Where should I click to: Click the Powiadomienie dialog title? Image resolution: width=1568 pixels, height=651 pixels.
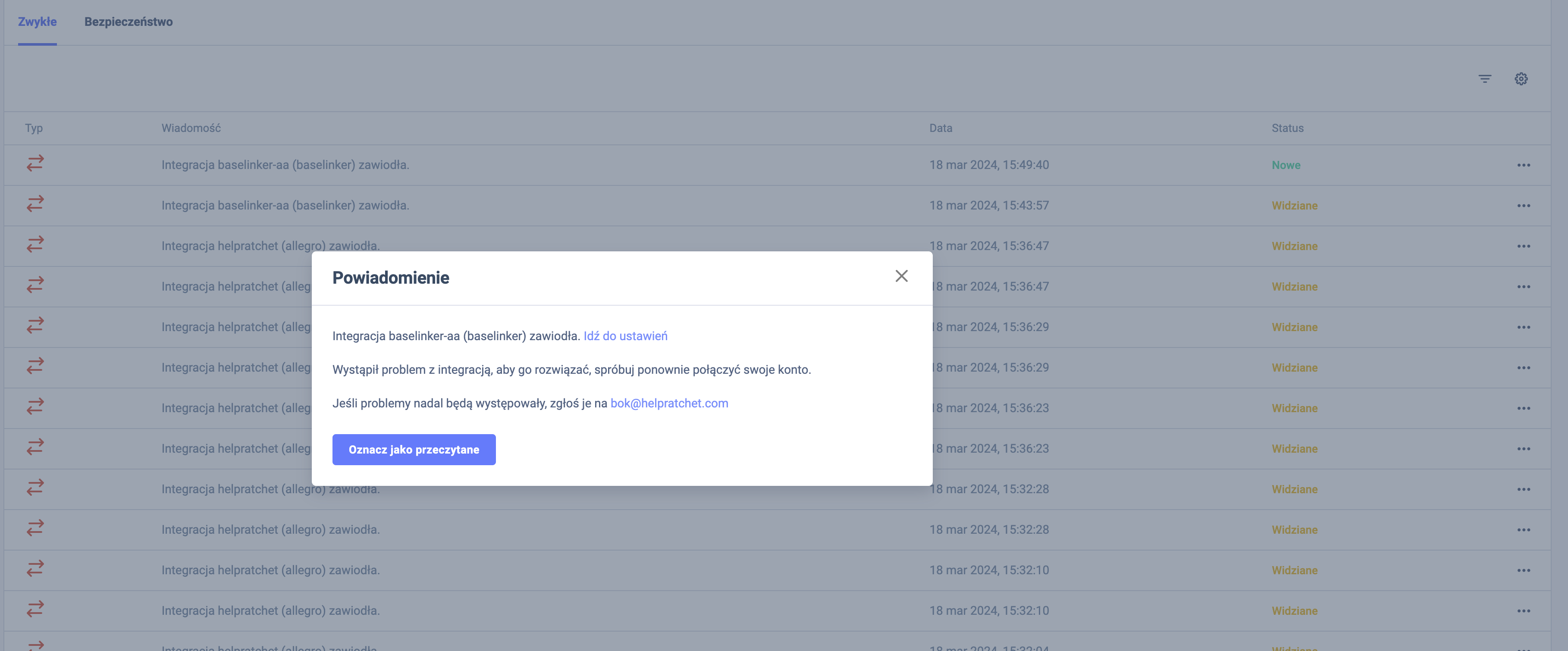391,278
